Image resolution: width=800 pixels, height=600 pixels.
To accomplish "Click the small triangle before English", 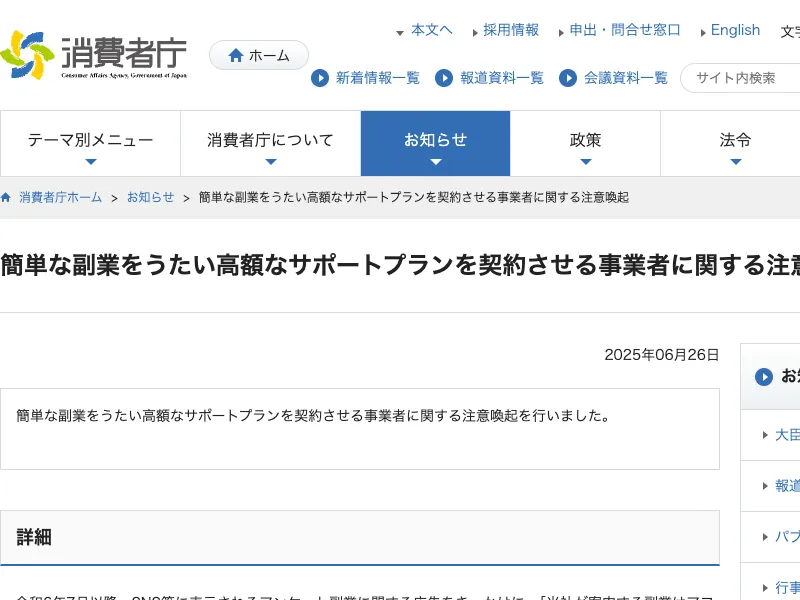I will pyautogui.click(x=703, y=33).
